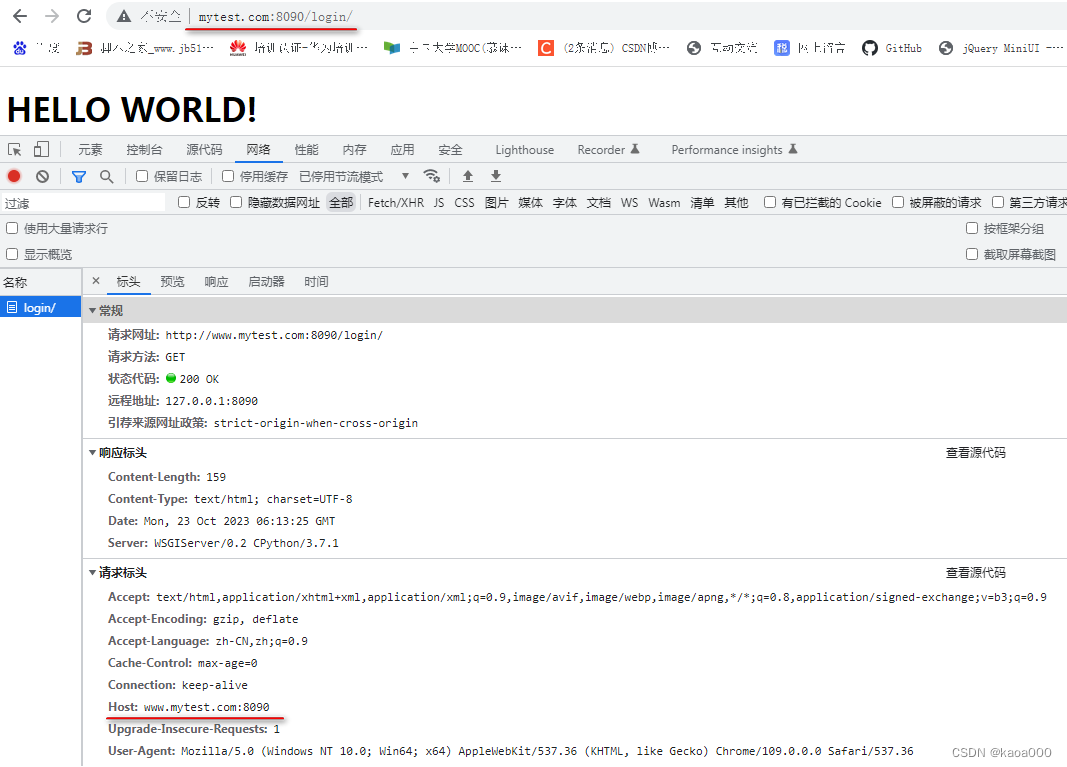The width and height of the screenshot is (1067, 767).
Task: Clear the network log with the stop icon
Action: click(41, 176)
